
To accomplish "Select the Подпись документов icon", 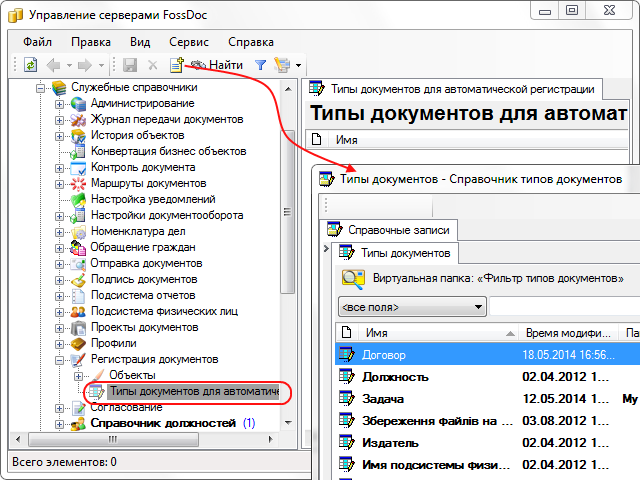I will coord(78,280).
